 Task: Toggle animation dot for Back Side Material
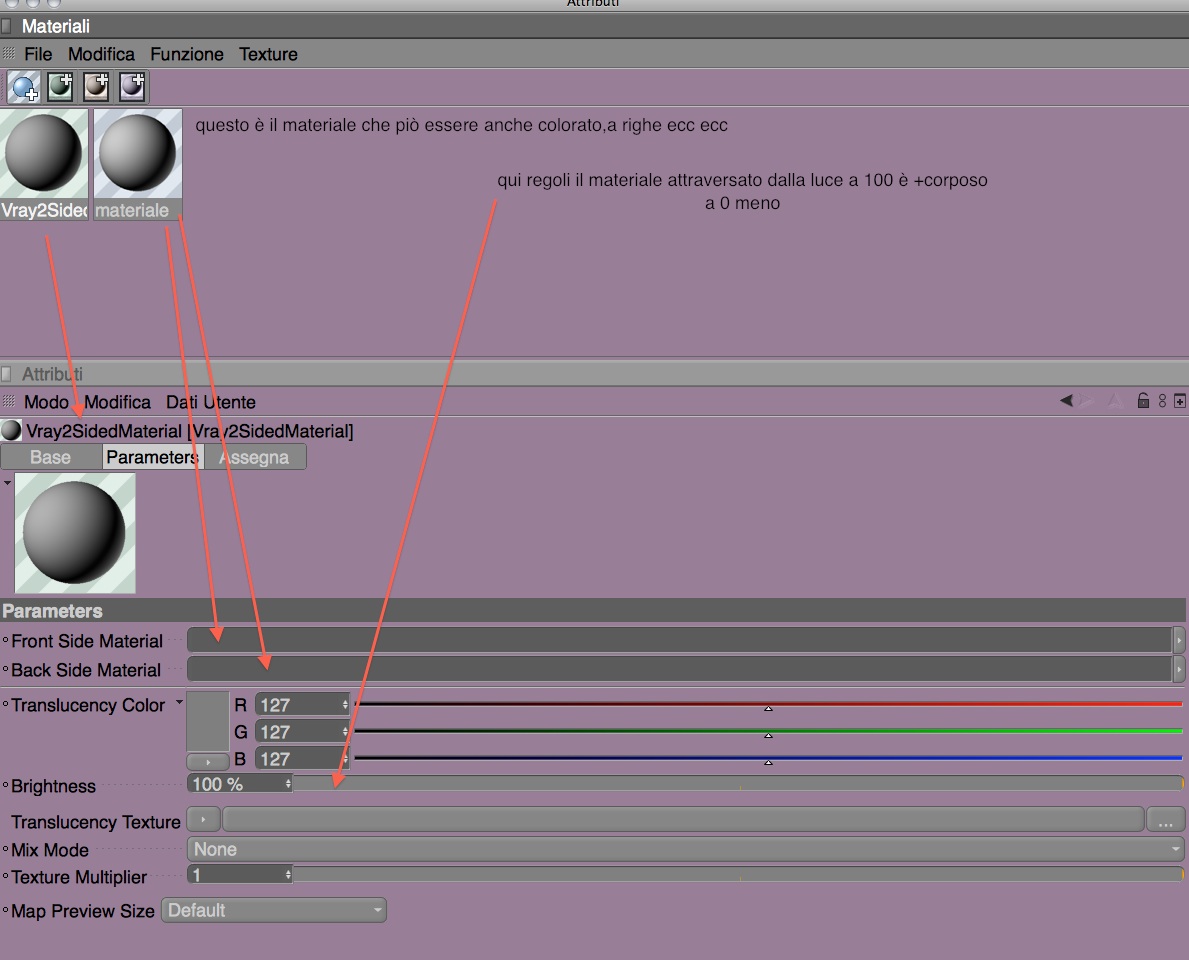(x=5, y=670)
